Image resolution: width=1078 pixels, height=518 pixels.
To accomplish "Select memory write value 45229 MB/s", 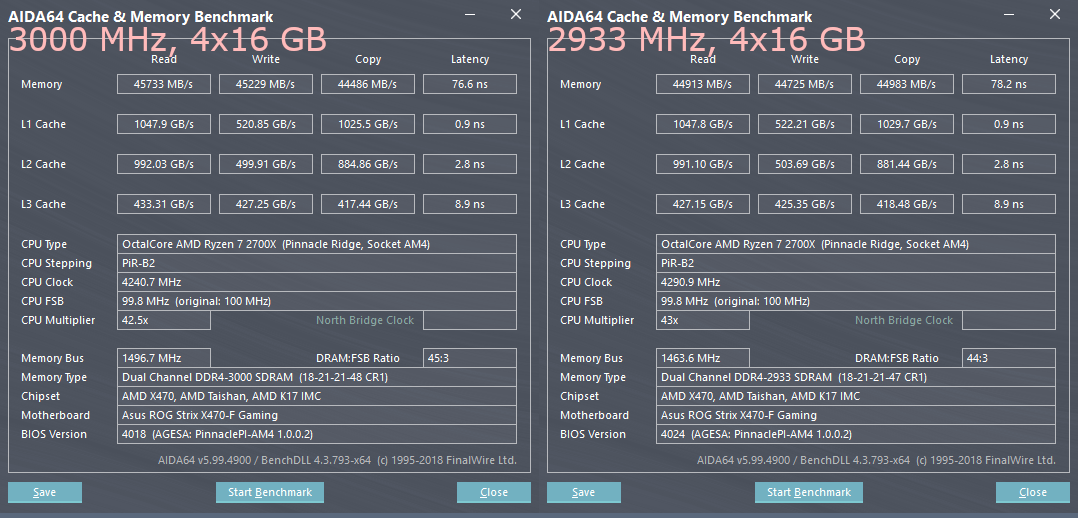I will pyautogui.click(x=265, y=84).
